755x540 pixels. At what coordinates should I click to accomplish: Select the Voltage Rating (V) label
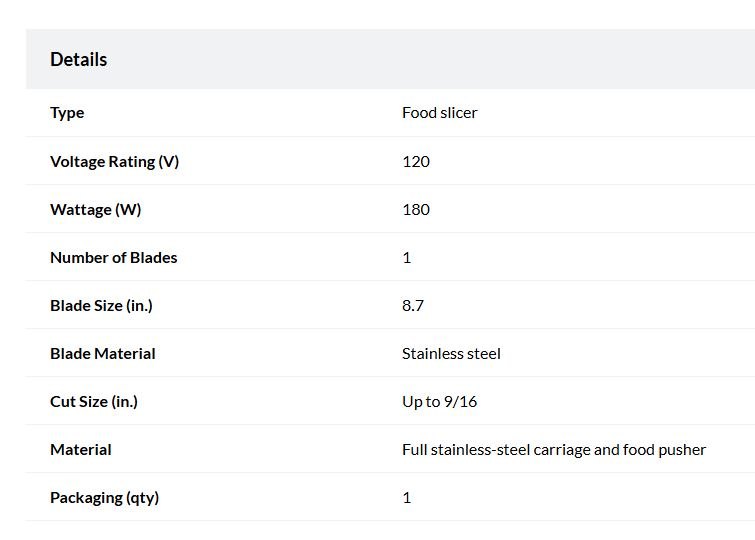[114, 161]
